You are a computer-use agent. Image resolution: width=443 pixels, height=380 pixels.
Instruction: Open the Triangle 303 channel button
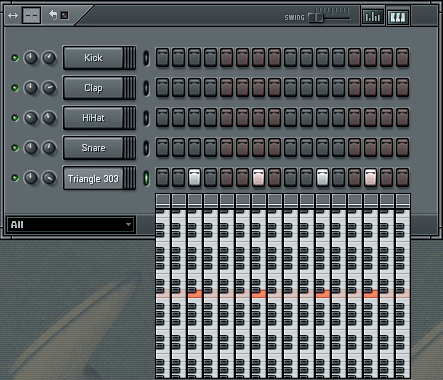(99, 178)
